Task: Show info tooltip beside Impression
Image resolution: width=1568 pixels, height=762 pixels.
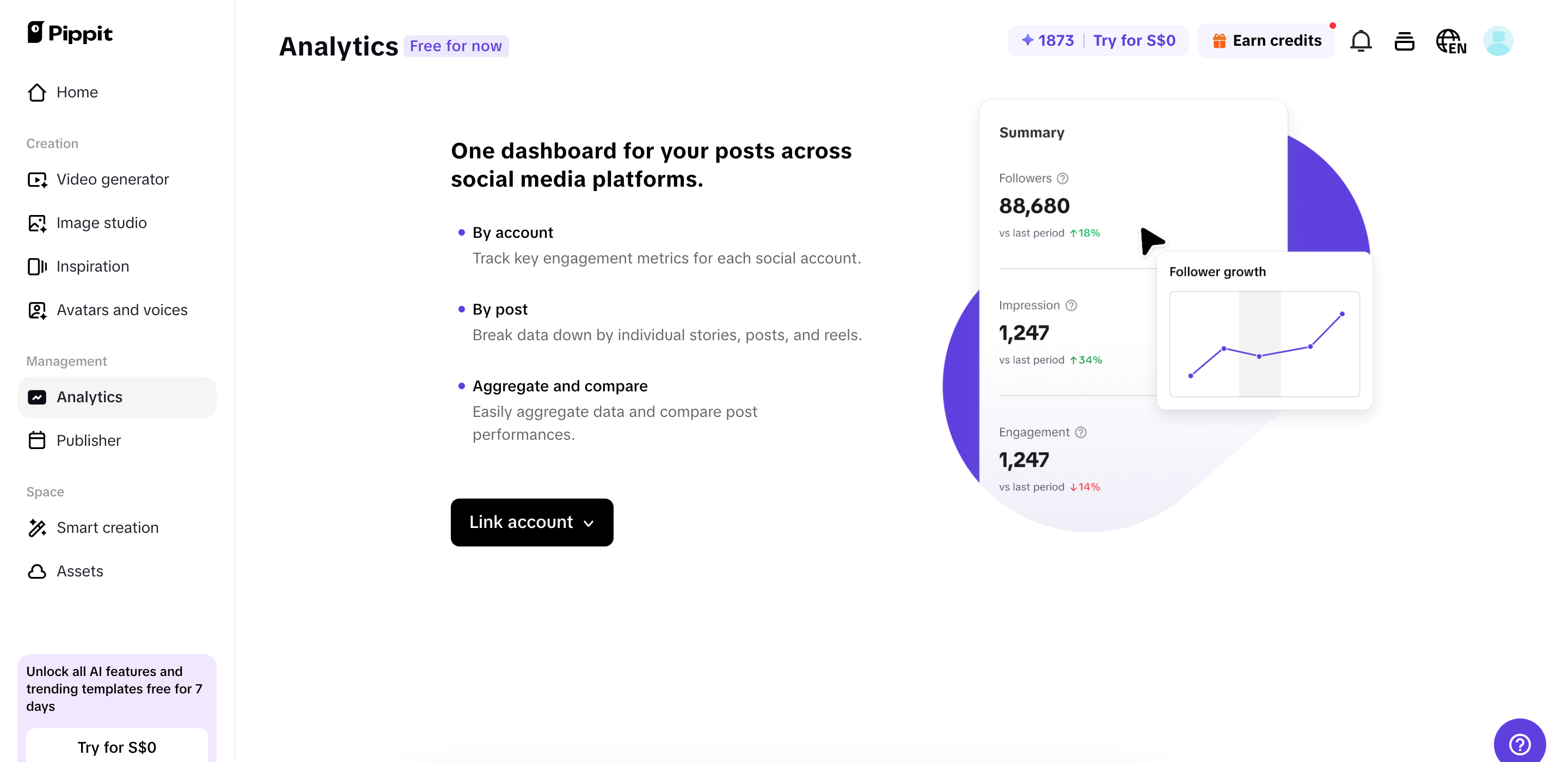Action: (x=1071, y=305)
